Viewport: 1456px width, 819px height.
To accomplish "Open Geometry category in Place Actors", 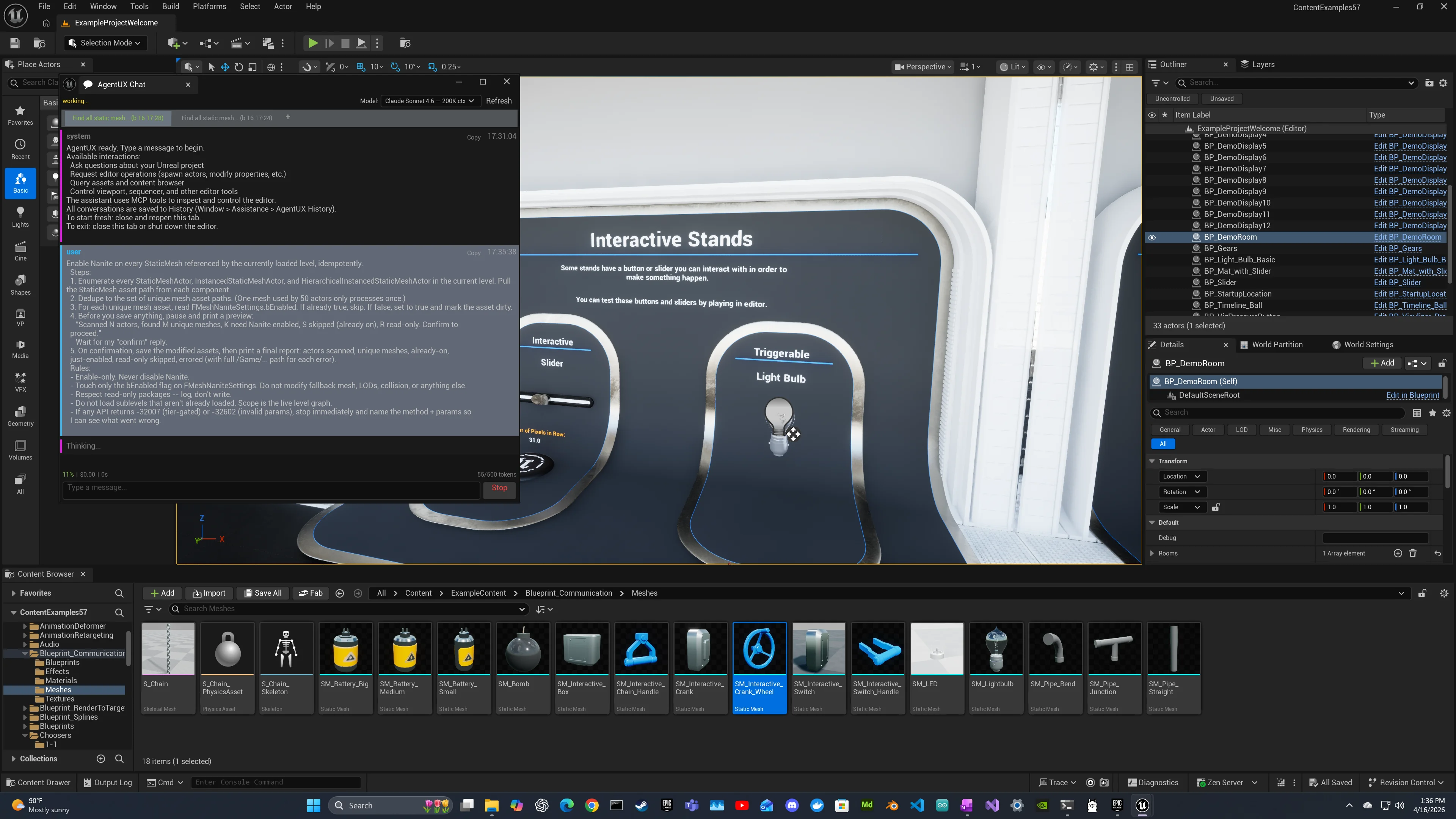I will point(20,416).
